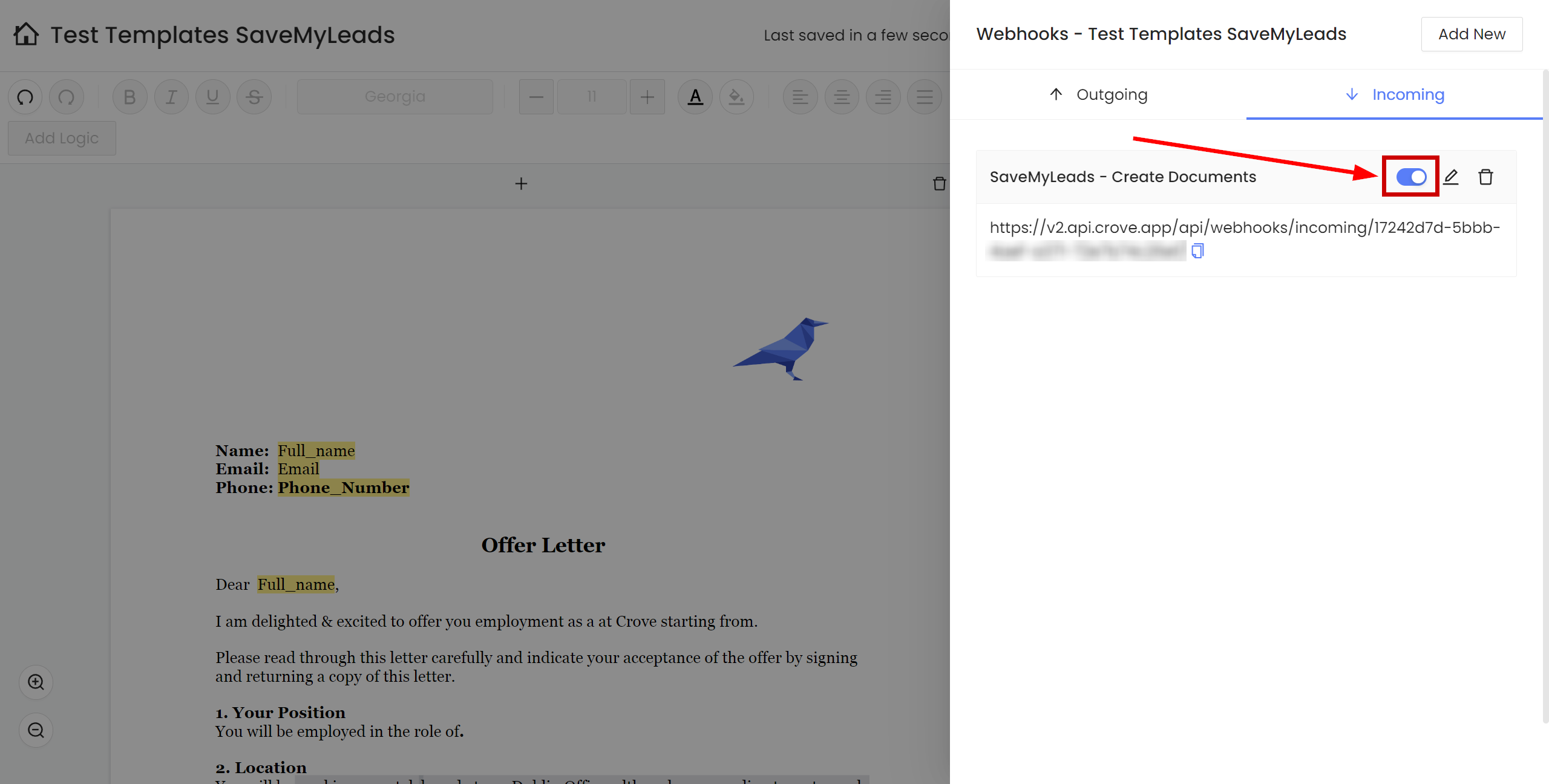This screenshot has height=784, width=1549.
Task: Click the webhooks panel scrollbar
Action: tap(1545, 396)
